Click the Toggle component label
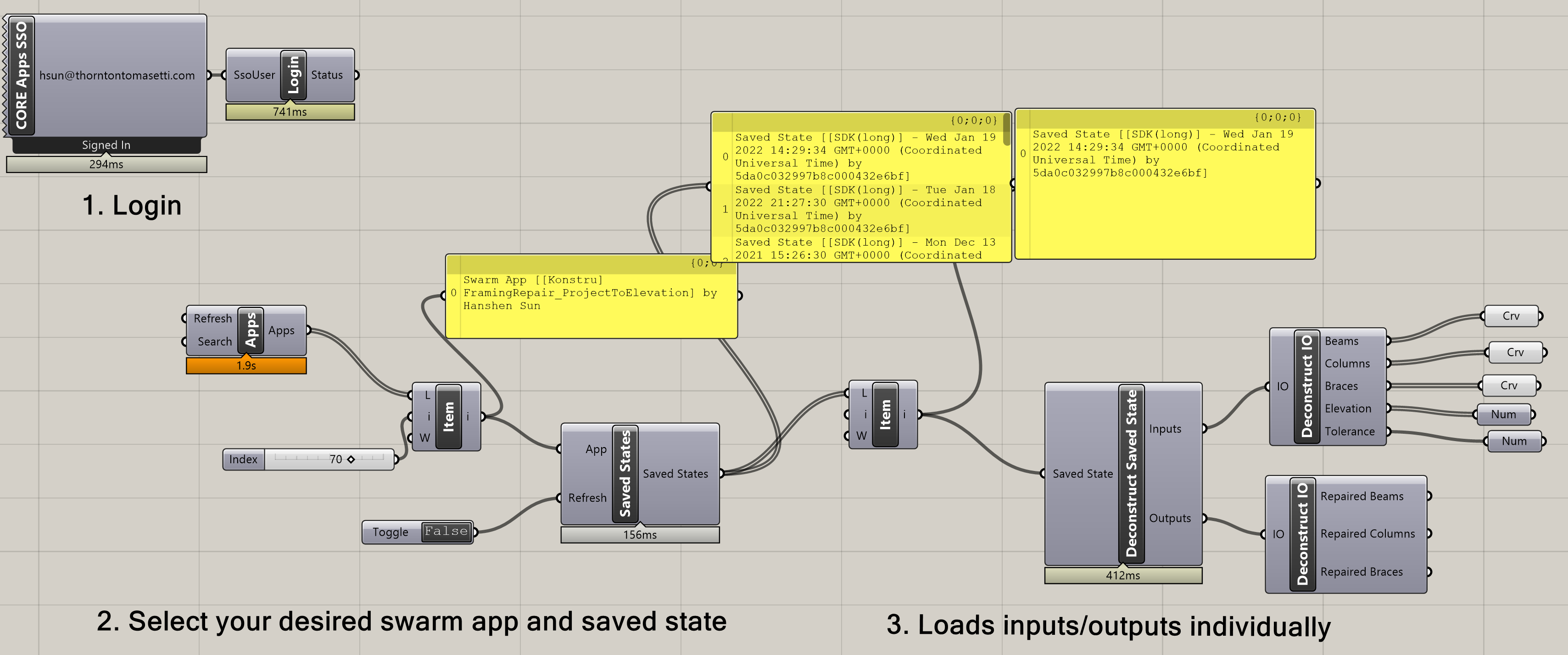1568x655 pixels. (x=390, y=532)
